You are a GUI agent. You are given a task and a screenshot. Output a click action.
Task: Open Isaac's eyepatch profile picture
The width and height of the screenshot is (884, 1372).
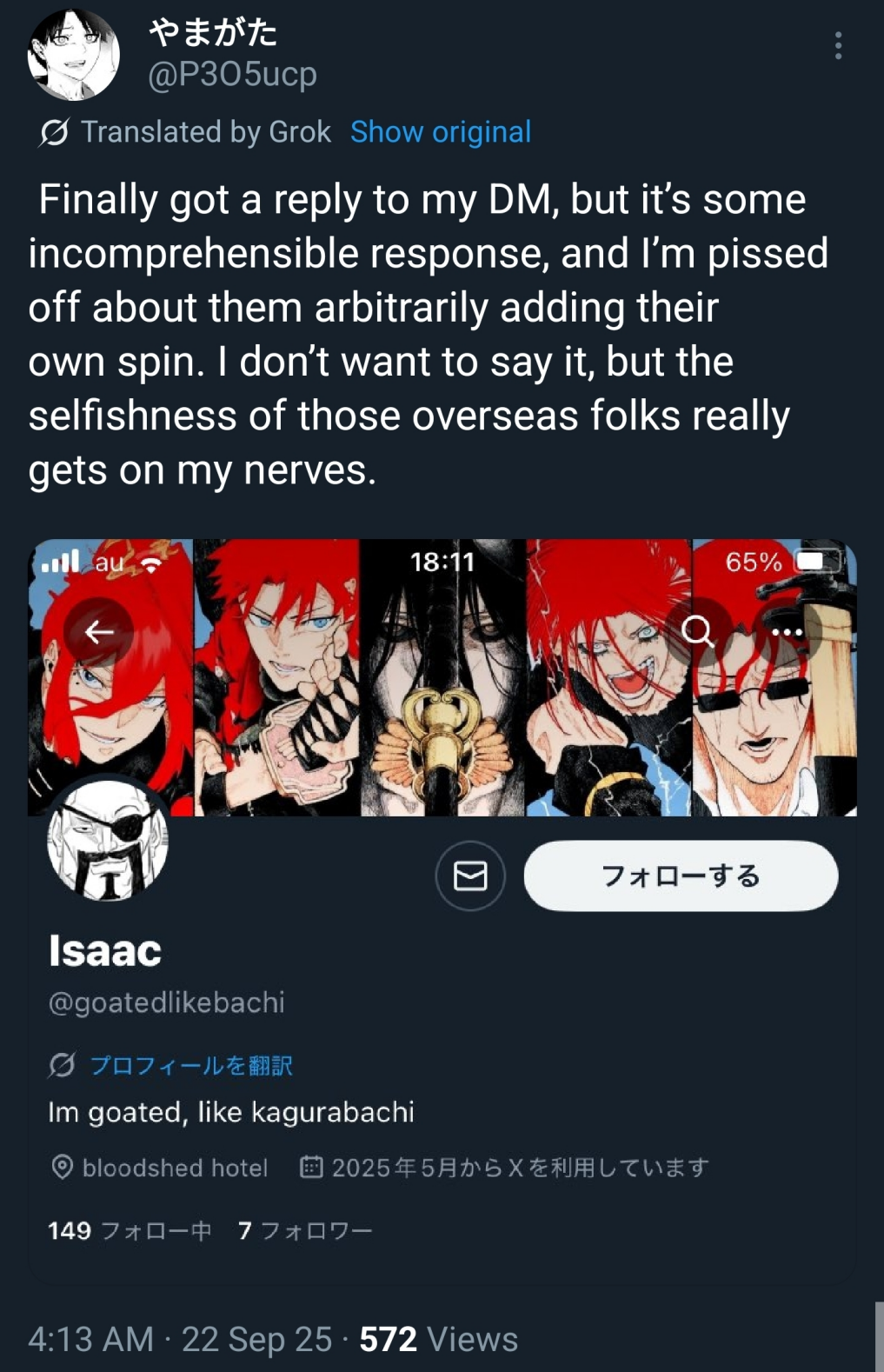[108, 840]
